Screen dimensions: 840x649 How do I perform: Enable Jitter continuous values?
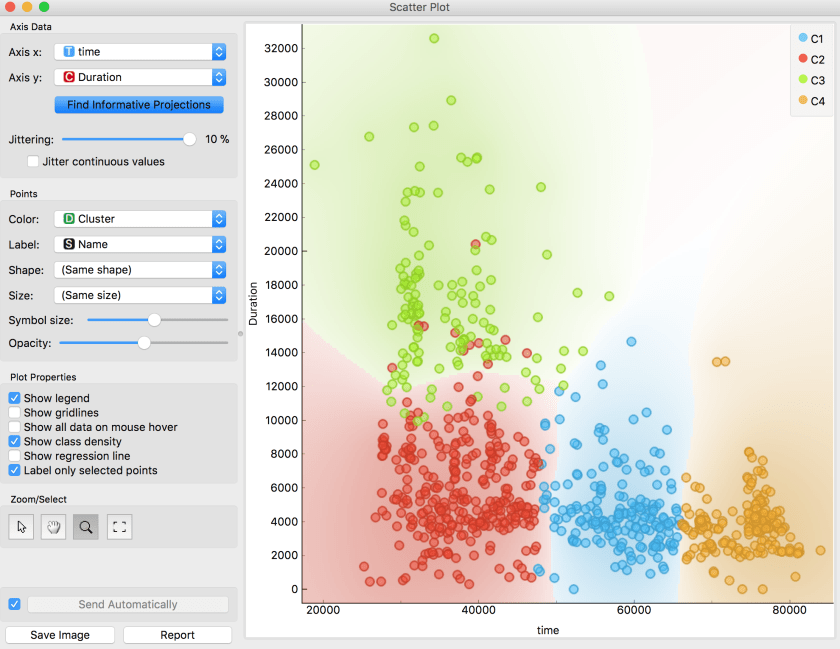(34, 161)
